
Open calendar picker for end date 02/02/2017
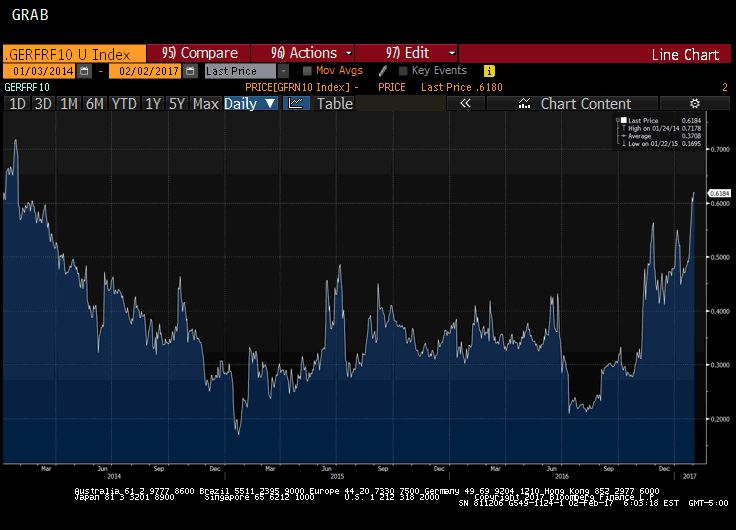[x=189, y=71]
